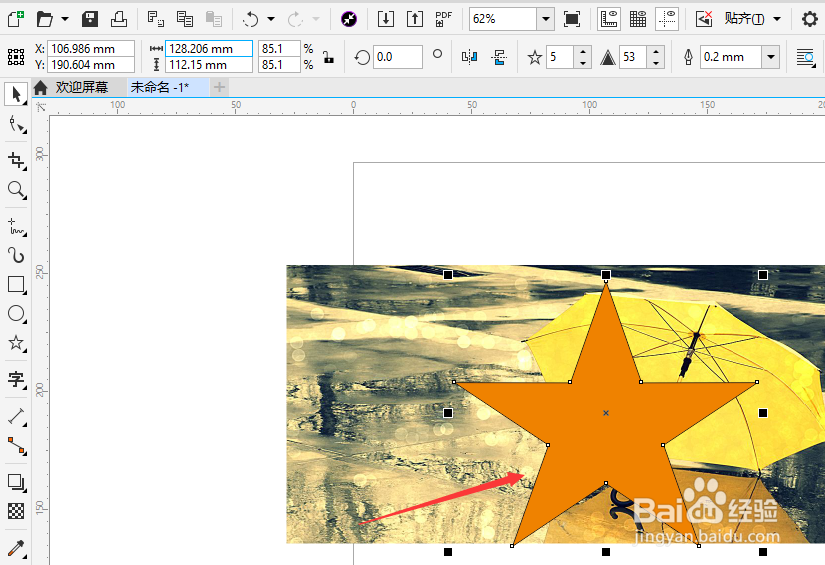
Task: Select the Shape edit tool
Action: [16, 125]
